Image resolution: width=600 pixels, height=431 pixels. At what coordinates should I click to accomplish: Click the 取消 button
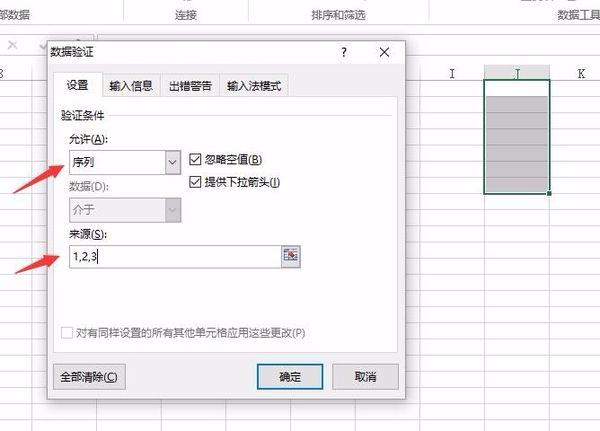coord(365,377)
